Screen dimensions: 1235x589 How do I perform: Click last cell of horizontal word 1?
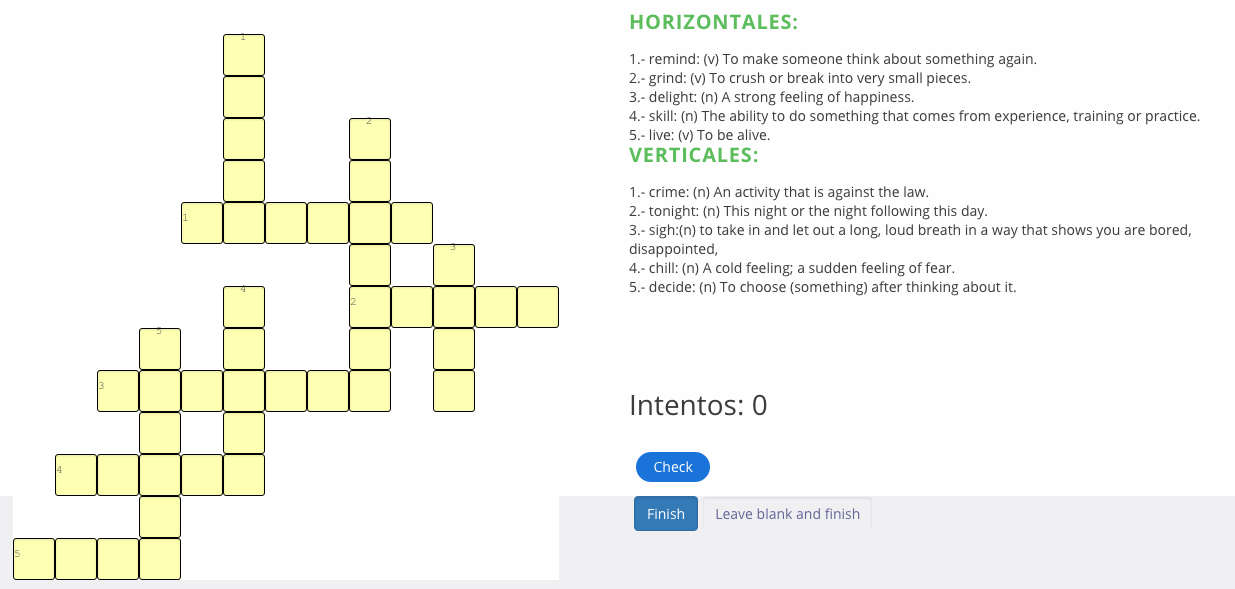click(x=412, y=223)
